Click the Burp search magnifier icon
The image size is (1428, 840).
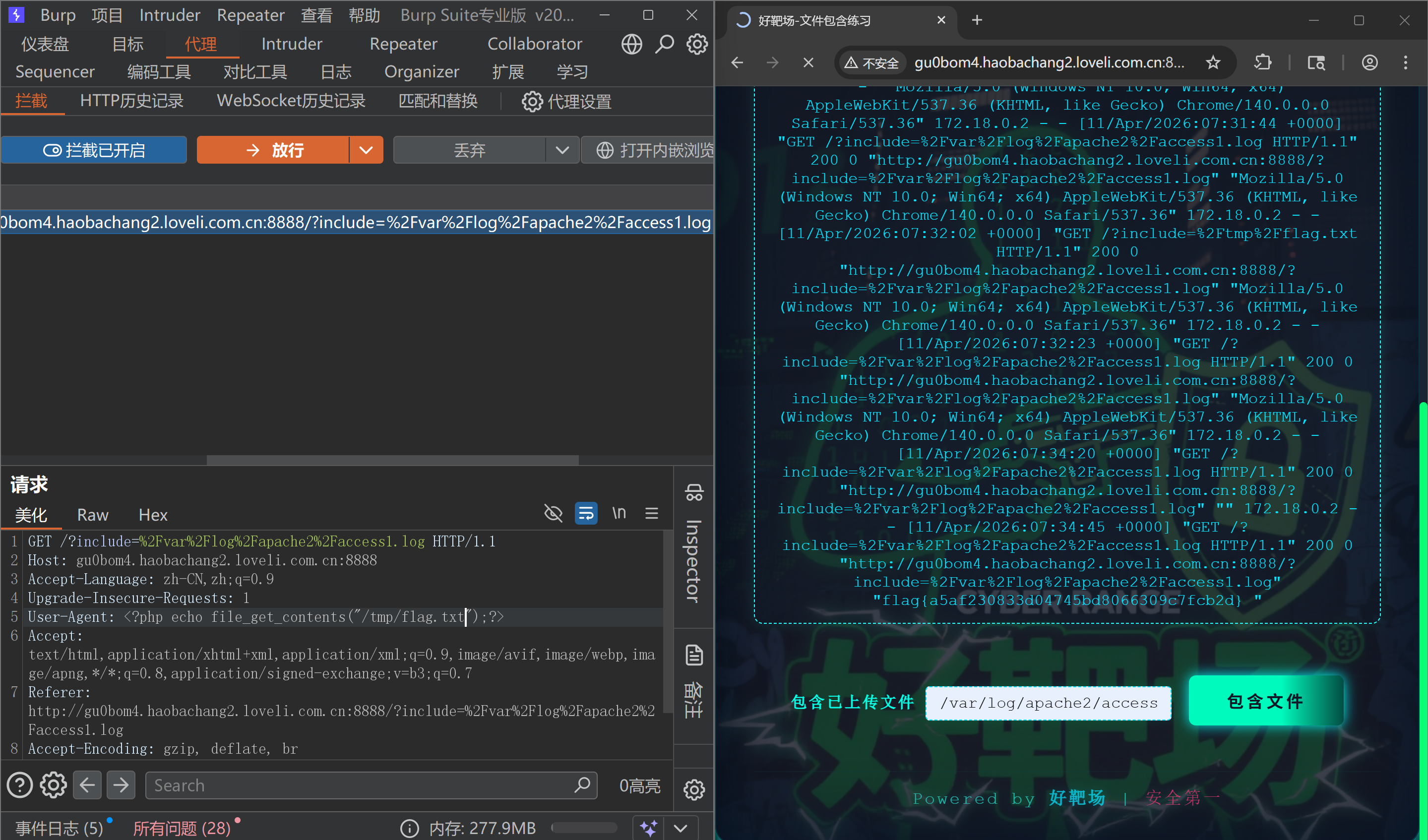coord(664,44)
